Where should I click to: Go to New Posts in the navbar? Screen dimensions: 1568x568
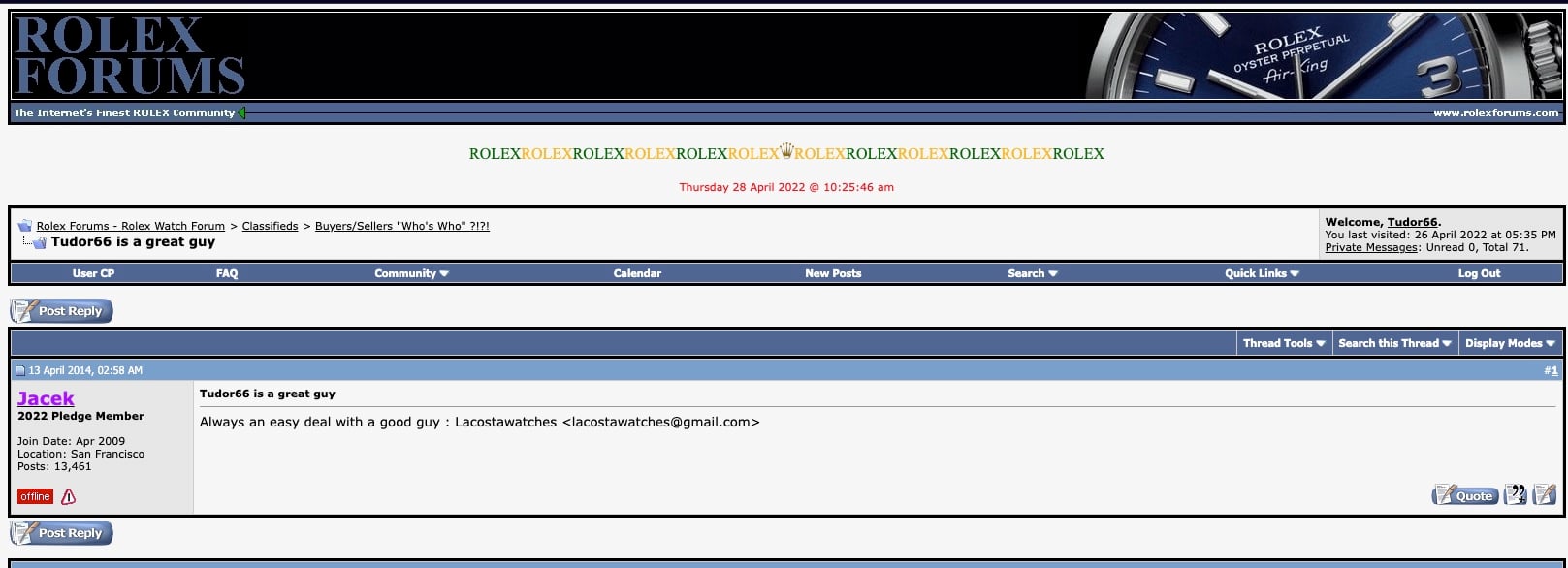point(832,273)
